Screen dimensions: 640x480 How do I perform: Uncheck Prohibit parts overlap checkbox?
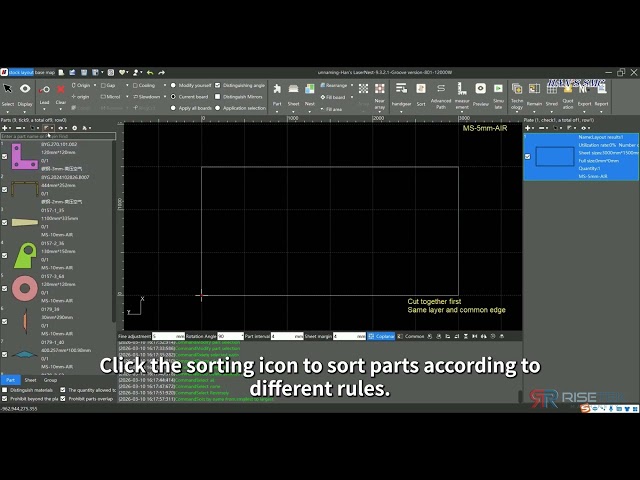click(x=63, y=399)
